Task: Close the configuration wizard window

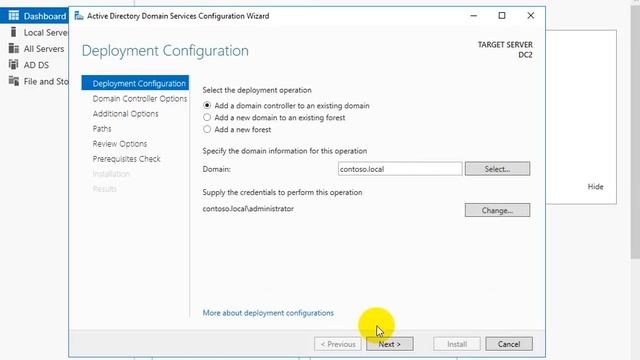Action: [x=530, y=16]
